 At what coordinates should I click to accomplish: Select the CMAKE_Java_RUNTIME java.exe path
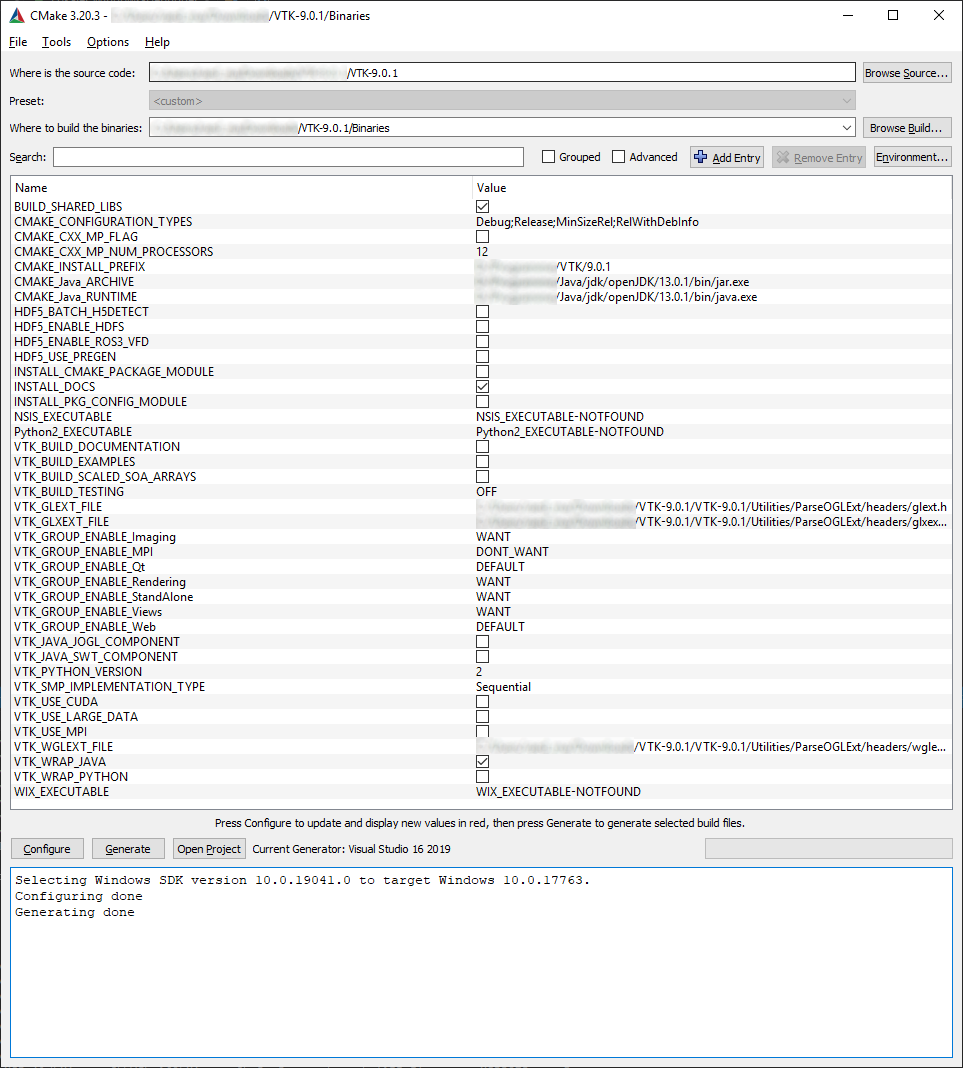[616, 296]
